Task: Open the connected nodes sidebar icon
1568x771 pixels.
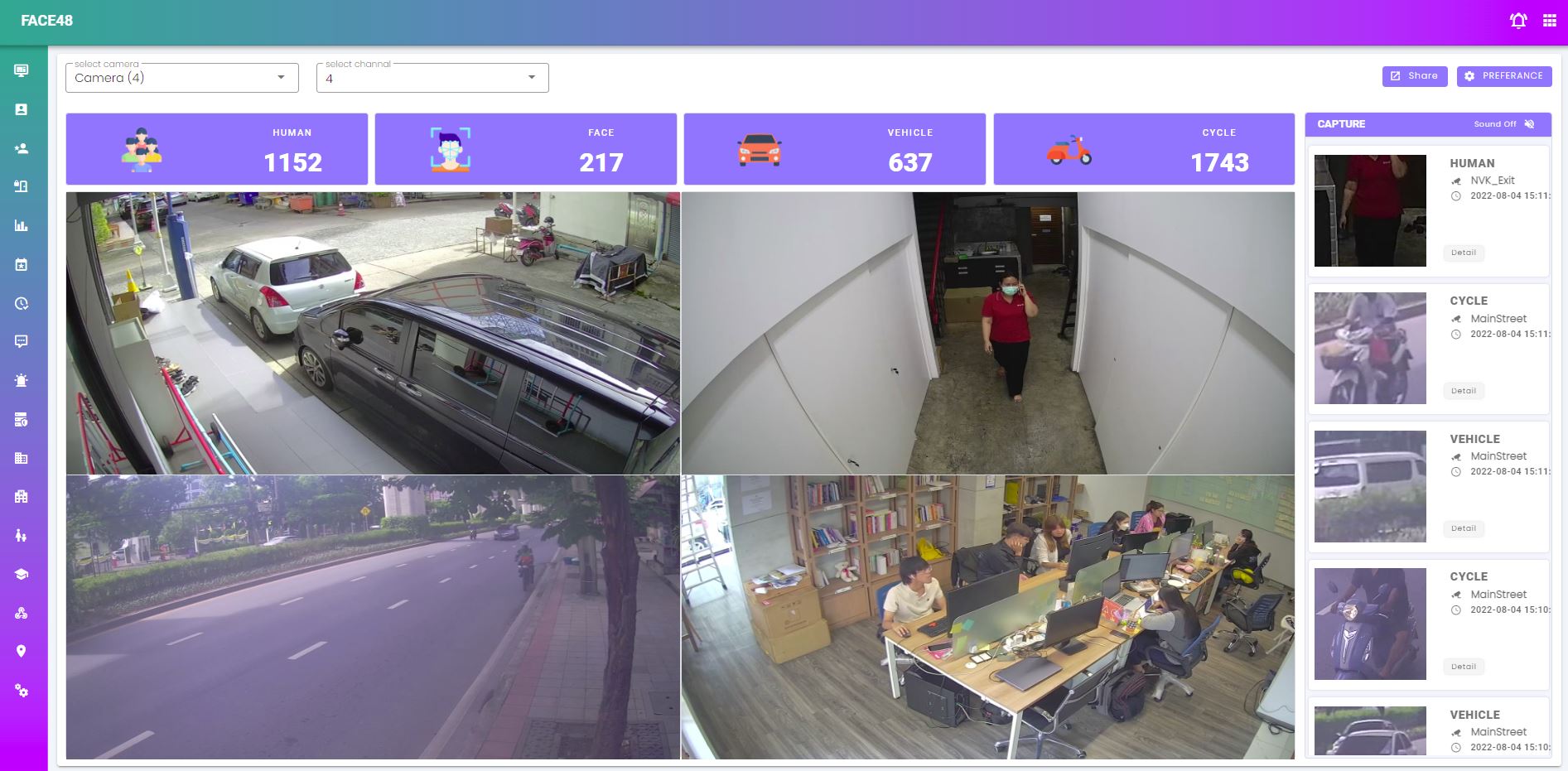Action: [x=22, y=613]
